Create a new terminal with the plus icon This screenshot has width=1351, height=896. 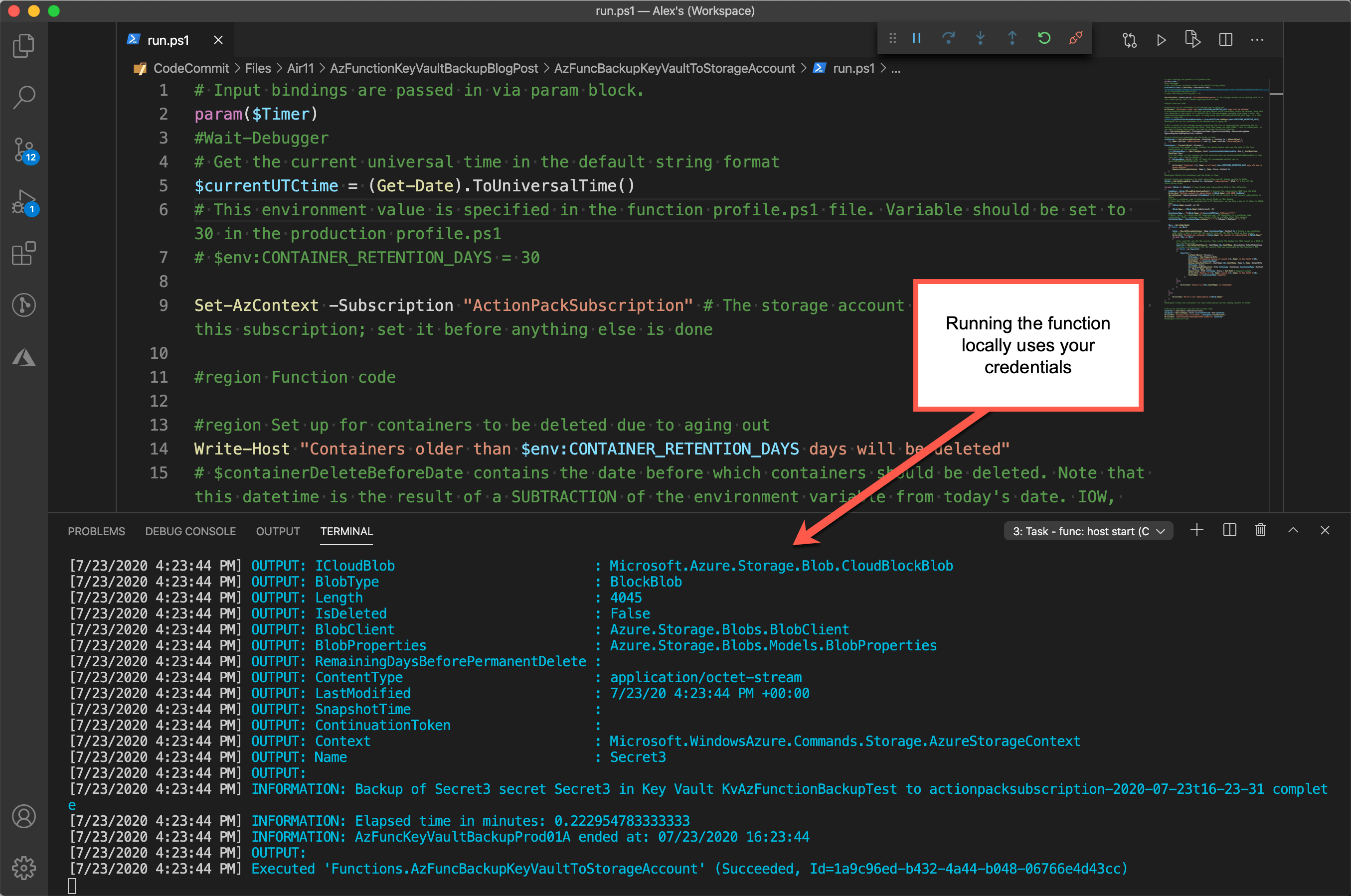(x=1196, y=530)
